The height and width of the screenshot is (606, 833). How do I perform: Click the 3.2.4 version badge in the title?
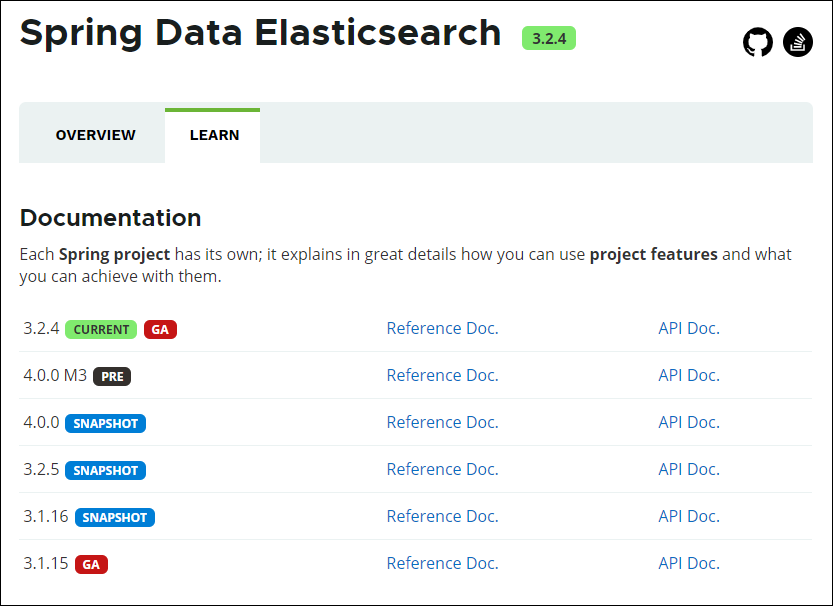pos(549,38)
